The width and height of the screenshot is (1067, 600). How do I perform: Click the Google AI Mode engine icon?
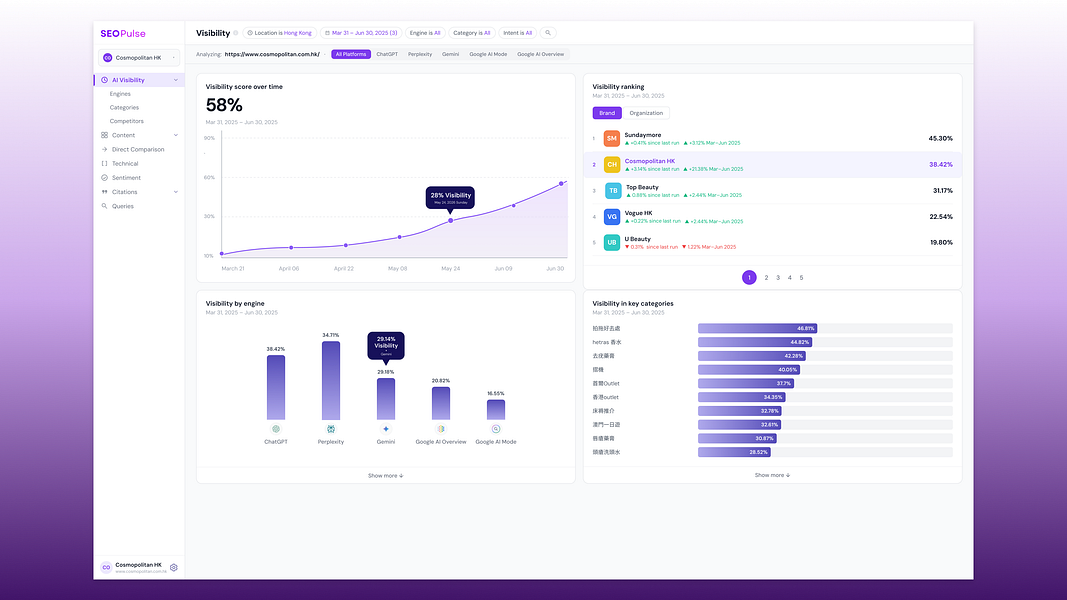[x=496, y=429]
